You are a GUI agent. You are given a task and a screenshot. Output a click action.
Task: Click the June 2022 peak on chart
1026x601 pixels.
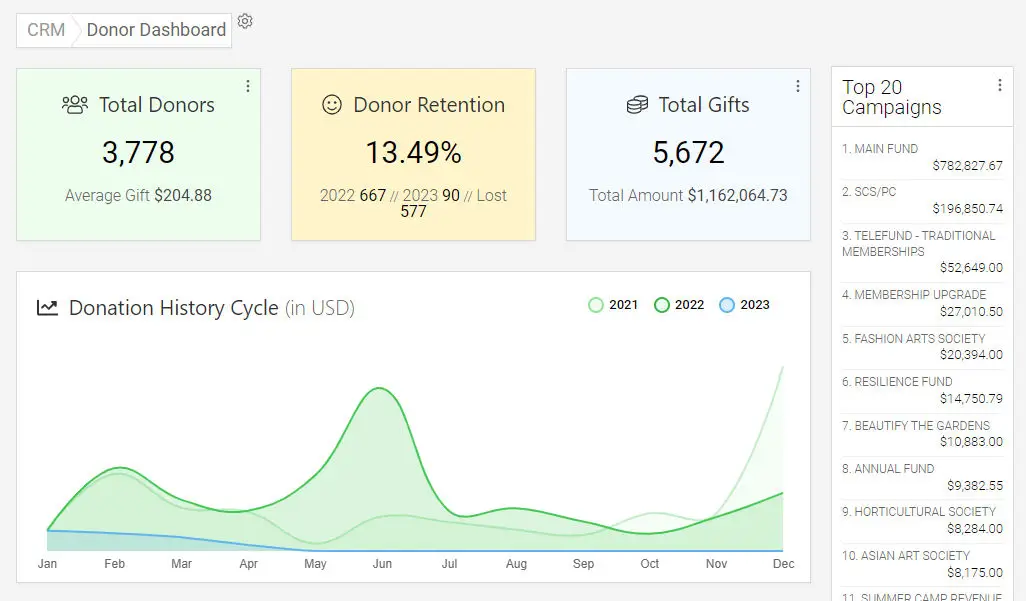380,388
